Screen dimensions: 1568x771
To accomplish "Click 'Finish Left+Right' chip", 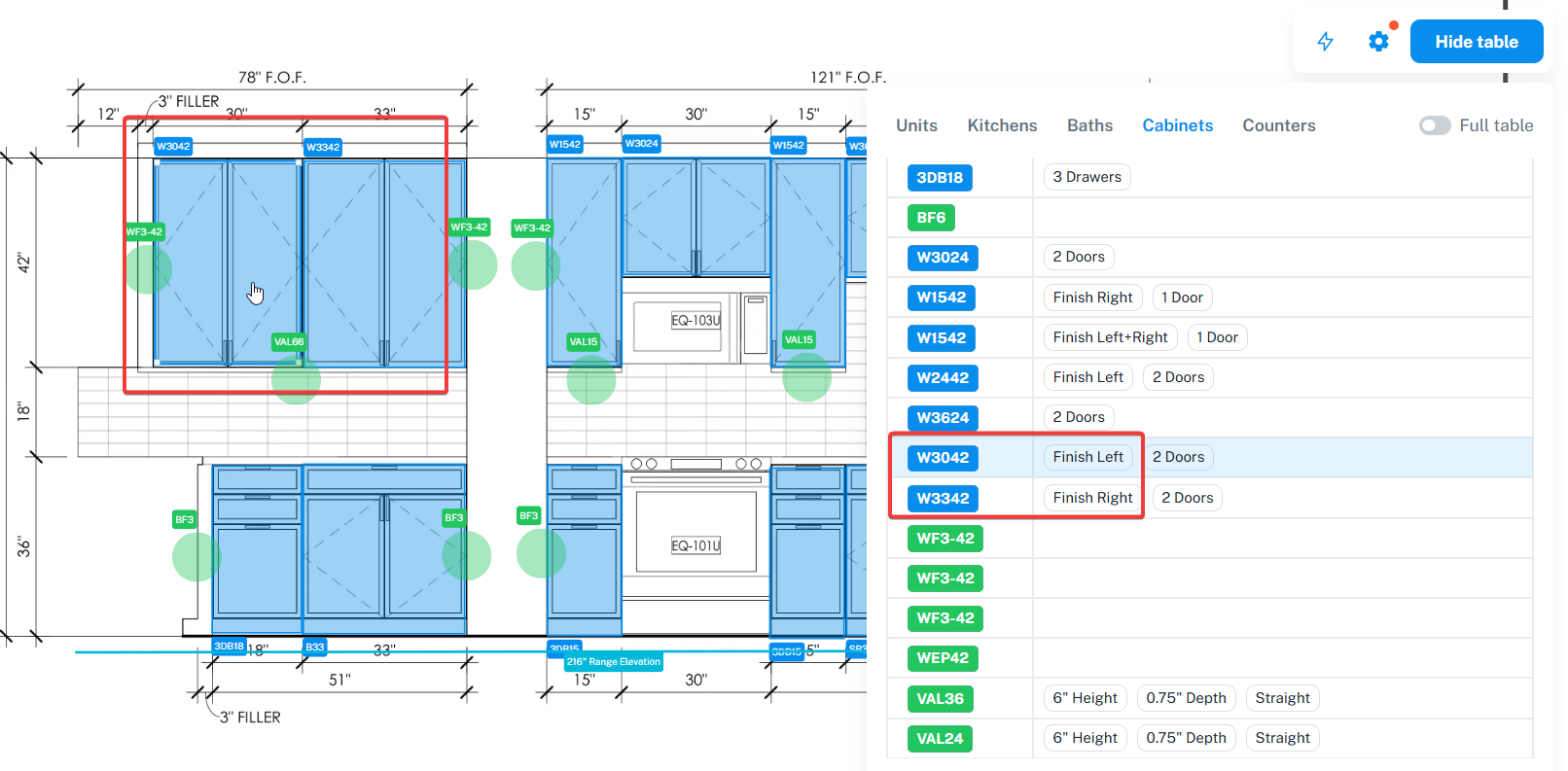I will (x=1110, y=337).
